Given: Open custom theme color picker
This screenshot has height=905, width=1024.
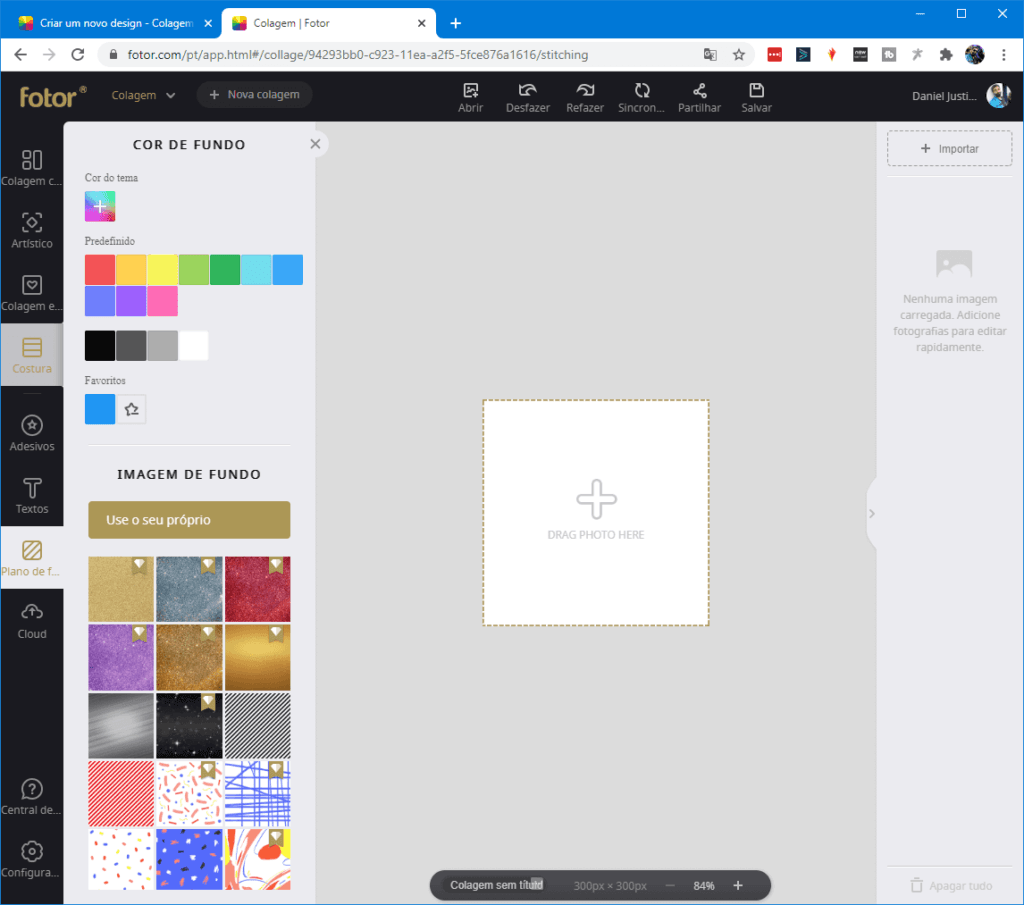Looking at the screenshot, I should [x=100, y=206].
